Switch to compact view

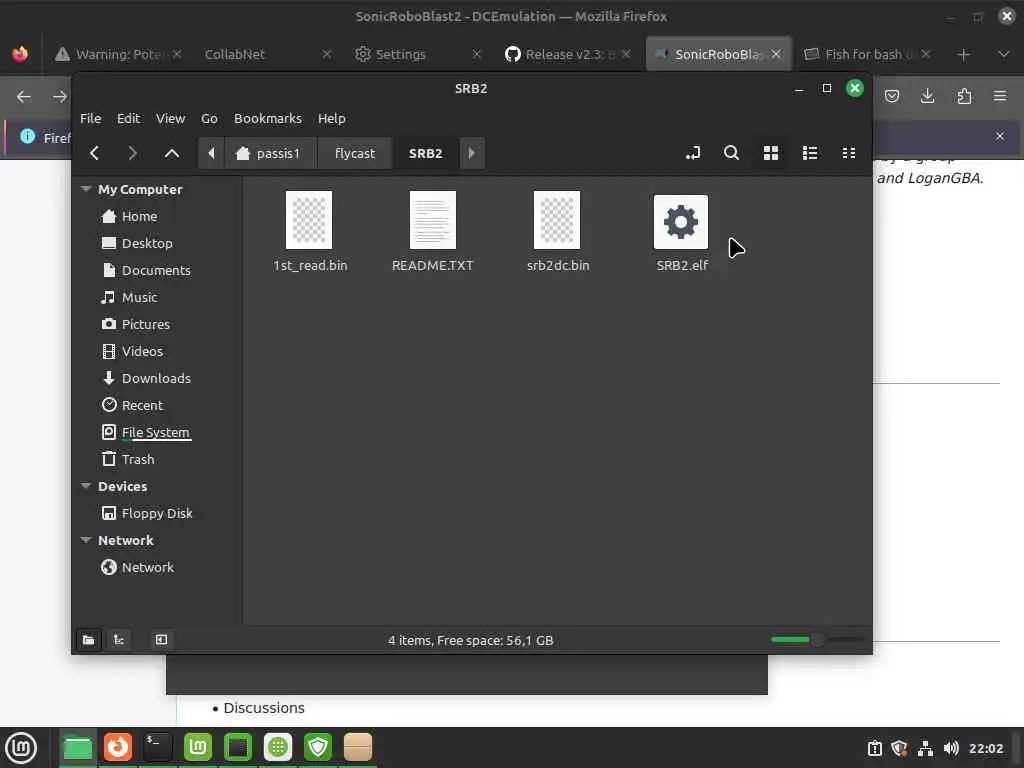pos(849,153)
